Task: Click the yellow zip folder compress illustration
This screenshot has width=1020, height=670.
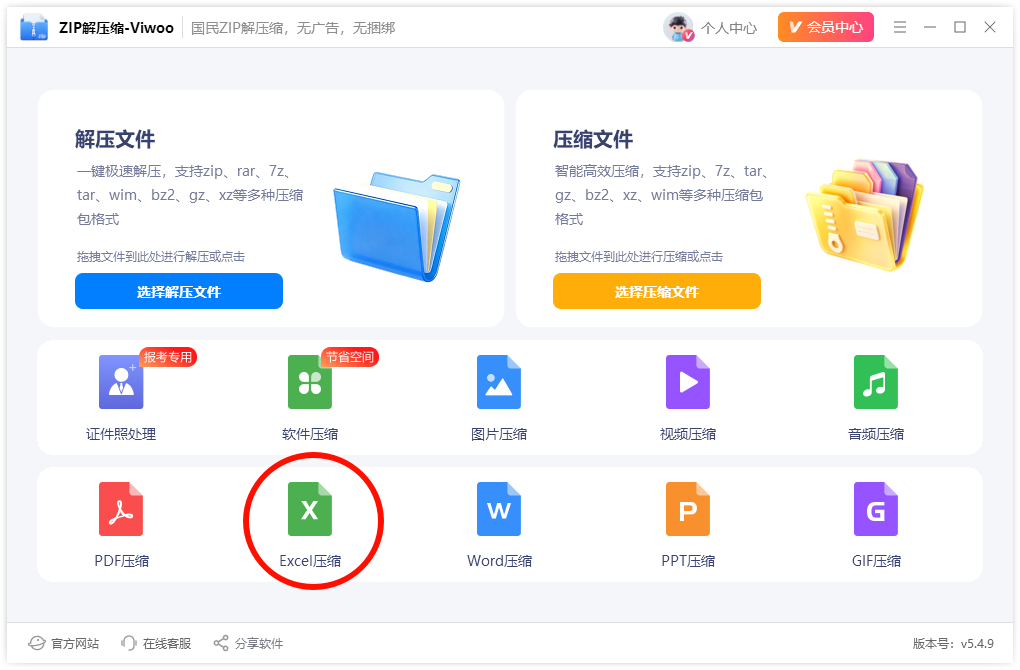Action: click(x=865, y=215)
